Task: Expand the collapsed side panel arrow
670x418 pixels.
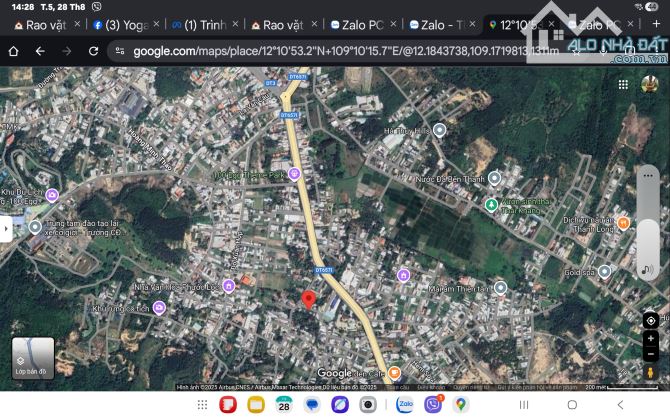Action: coord(6,228)
